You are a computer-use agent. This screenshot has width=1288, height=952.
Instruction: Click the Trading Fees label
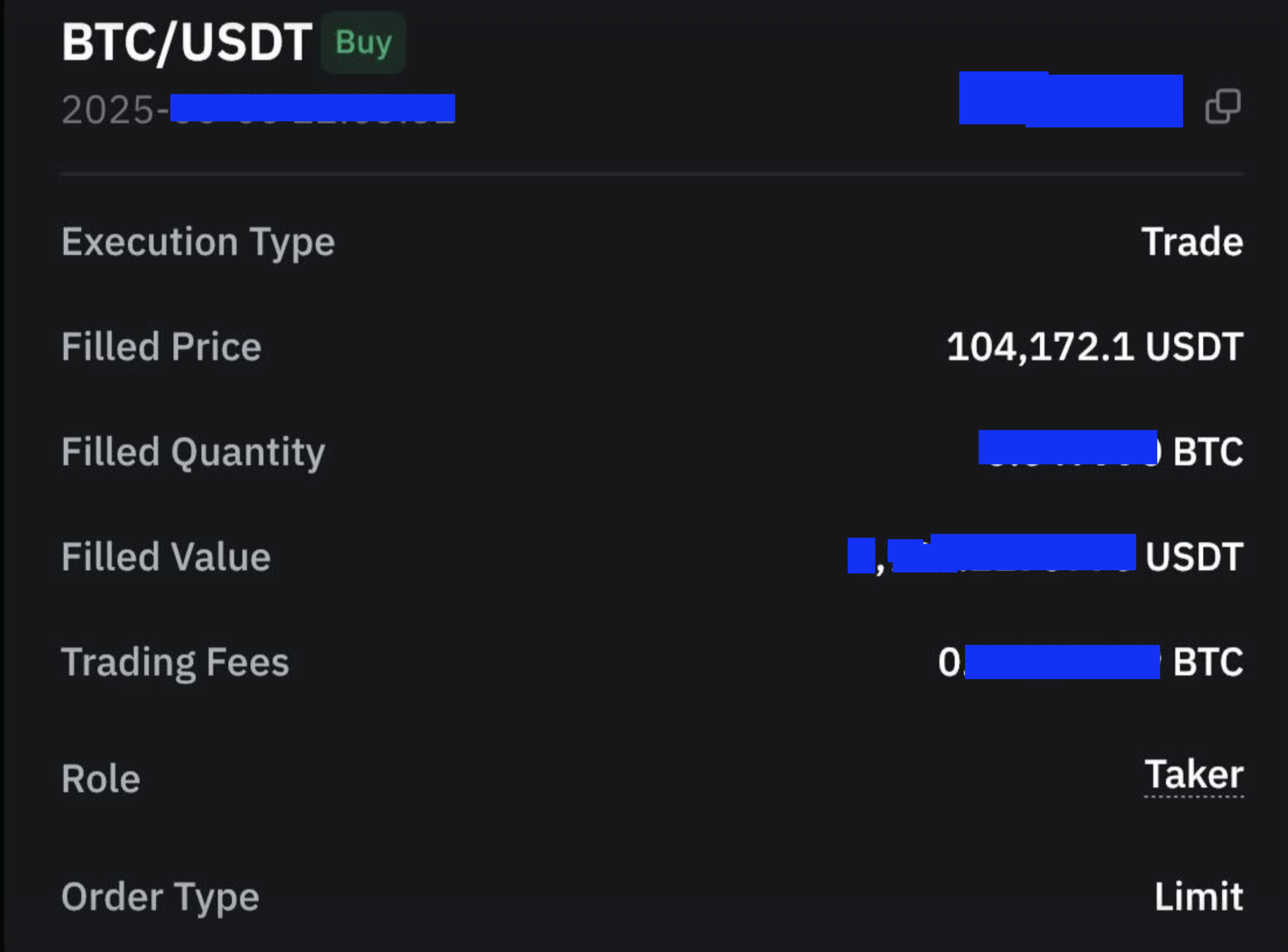[x=175, y=663]
